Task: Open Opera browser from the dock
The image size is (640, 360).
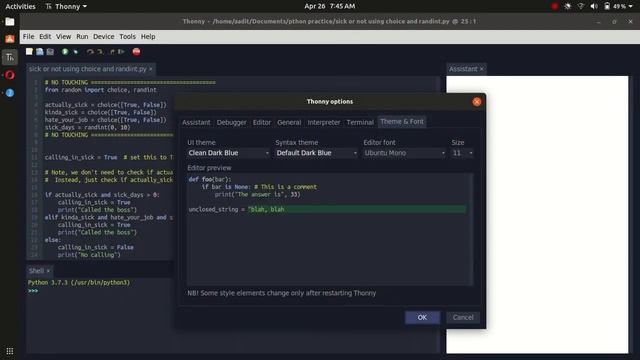Action: (10, 75)
